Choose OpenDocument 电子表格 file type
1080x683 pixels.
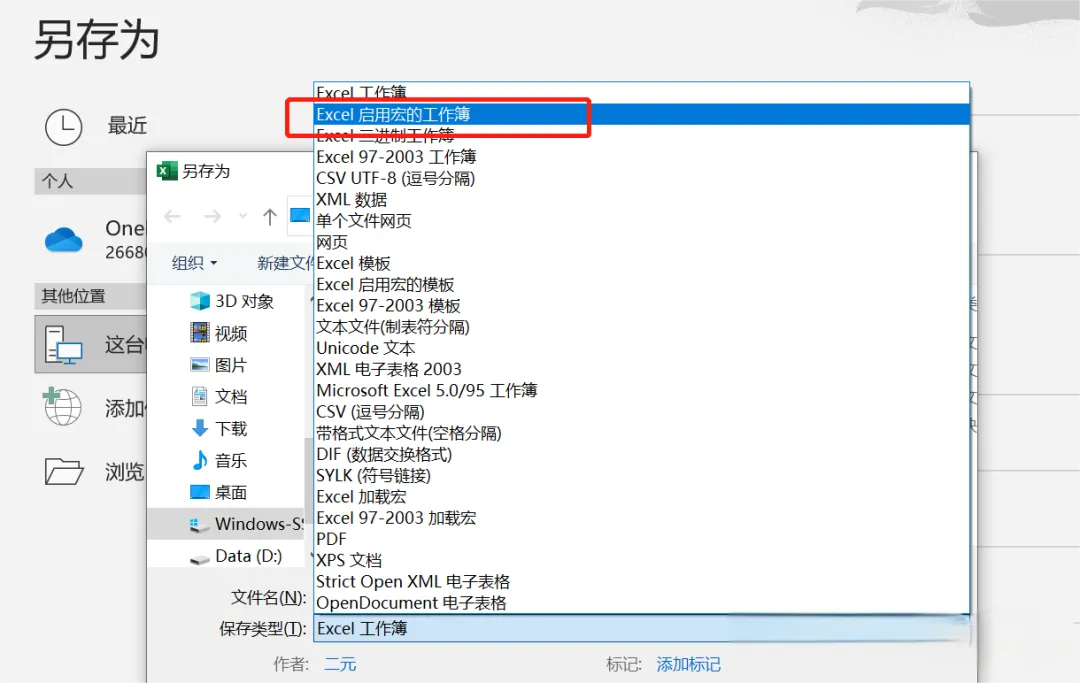click(x=641, y=603)
